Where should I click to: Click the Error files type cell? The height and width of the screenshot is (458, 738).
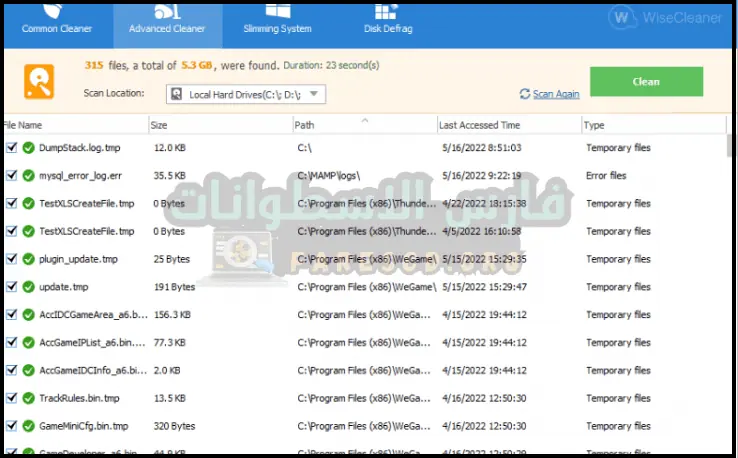click(606, 176)
